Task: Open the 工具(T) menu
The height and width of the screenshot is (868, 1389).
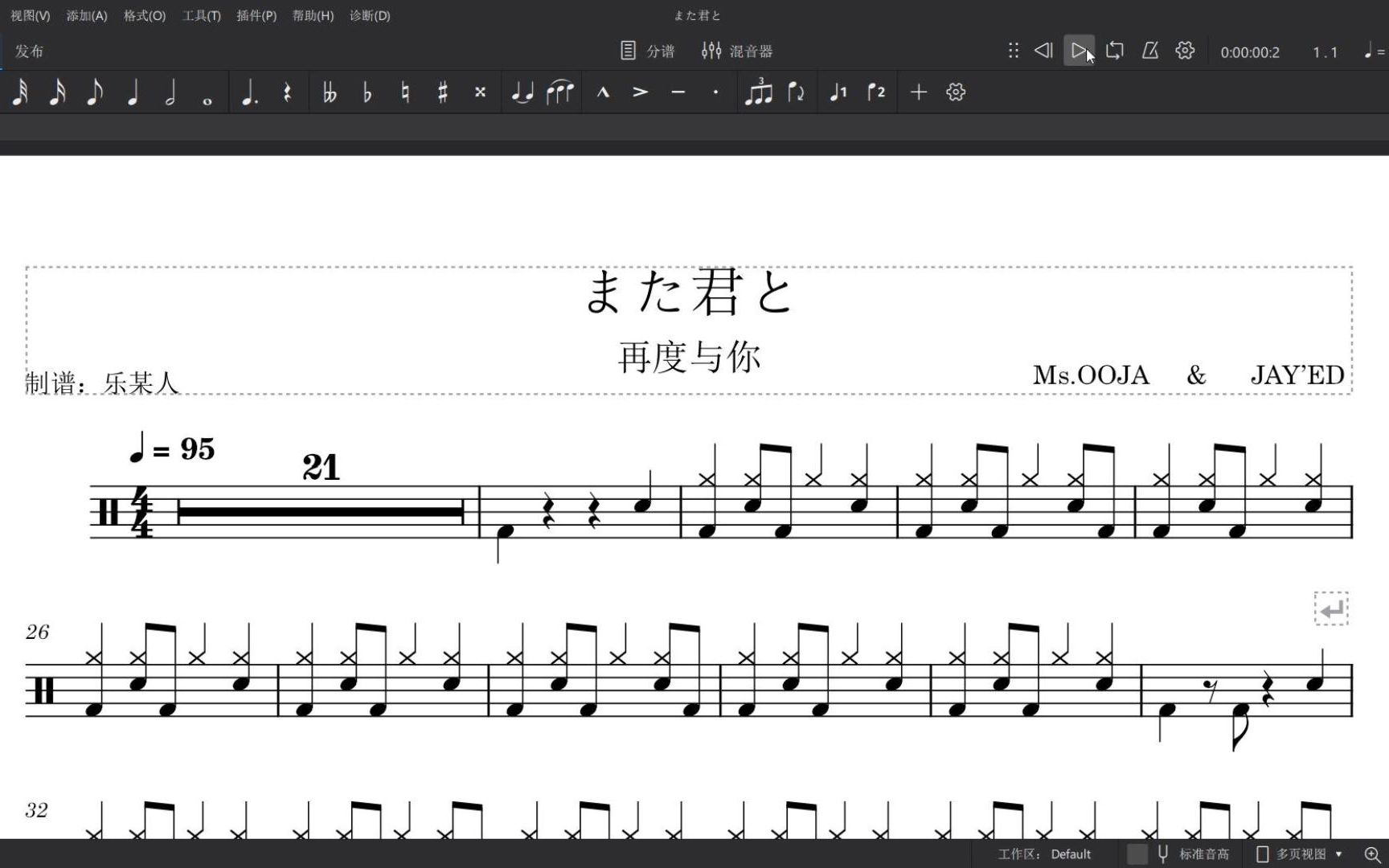Action: point(202,15)
